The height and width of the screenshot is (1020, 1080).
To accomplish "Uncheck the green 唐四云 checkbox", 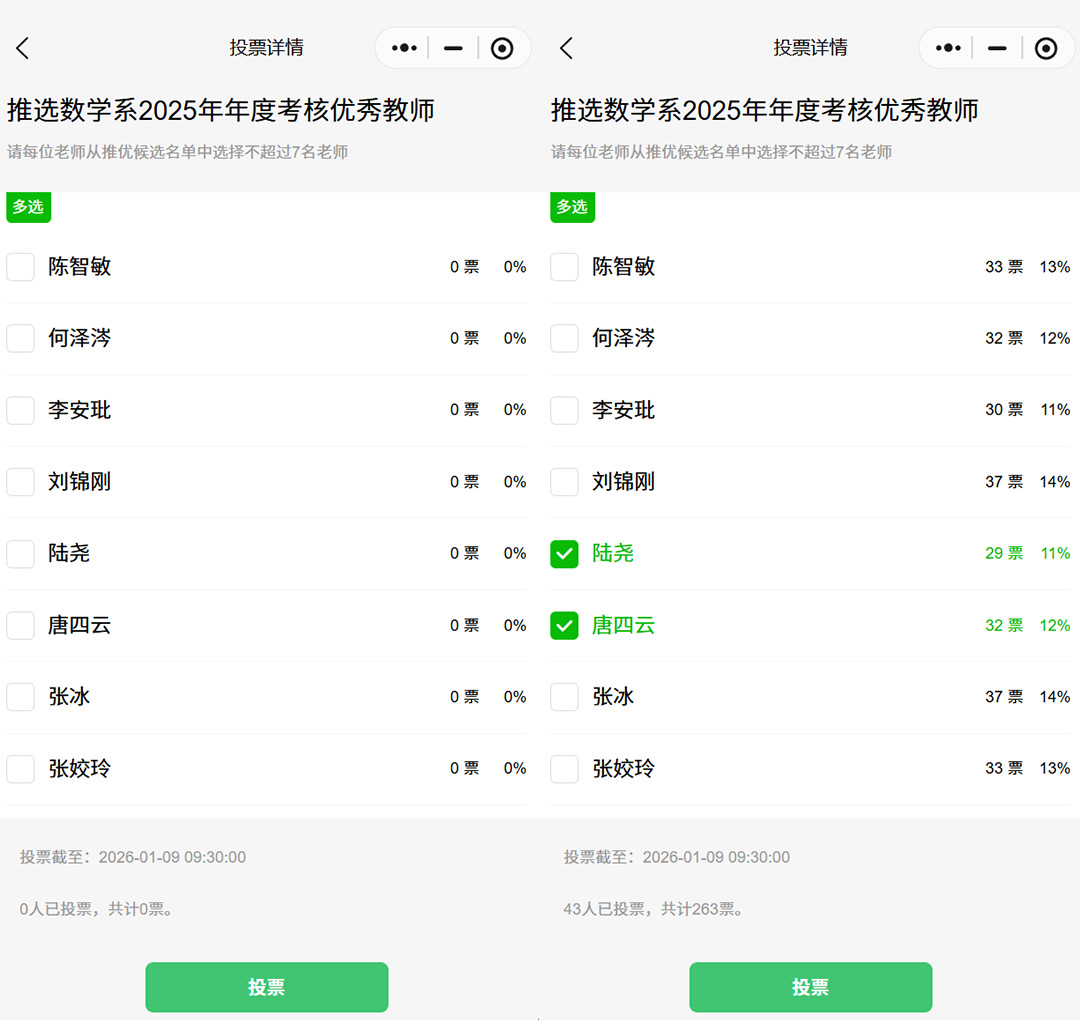I will click(565, 626).
